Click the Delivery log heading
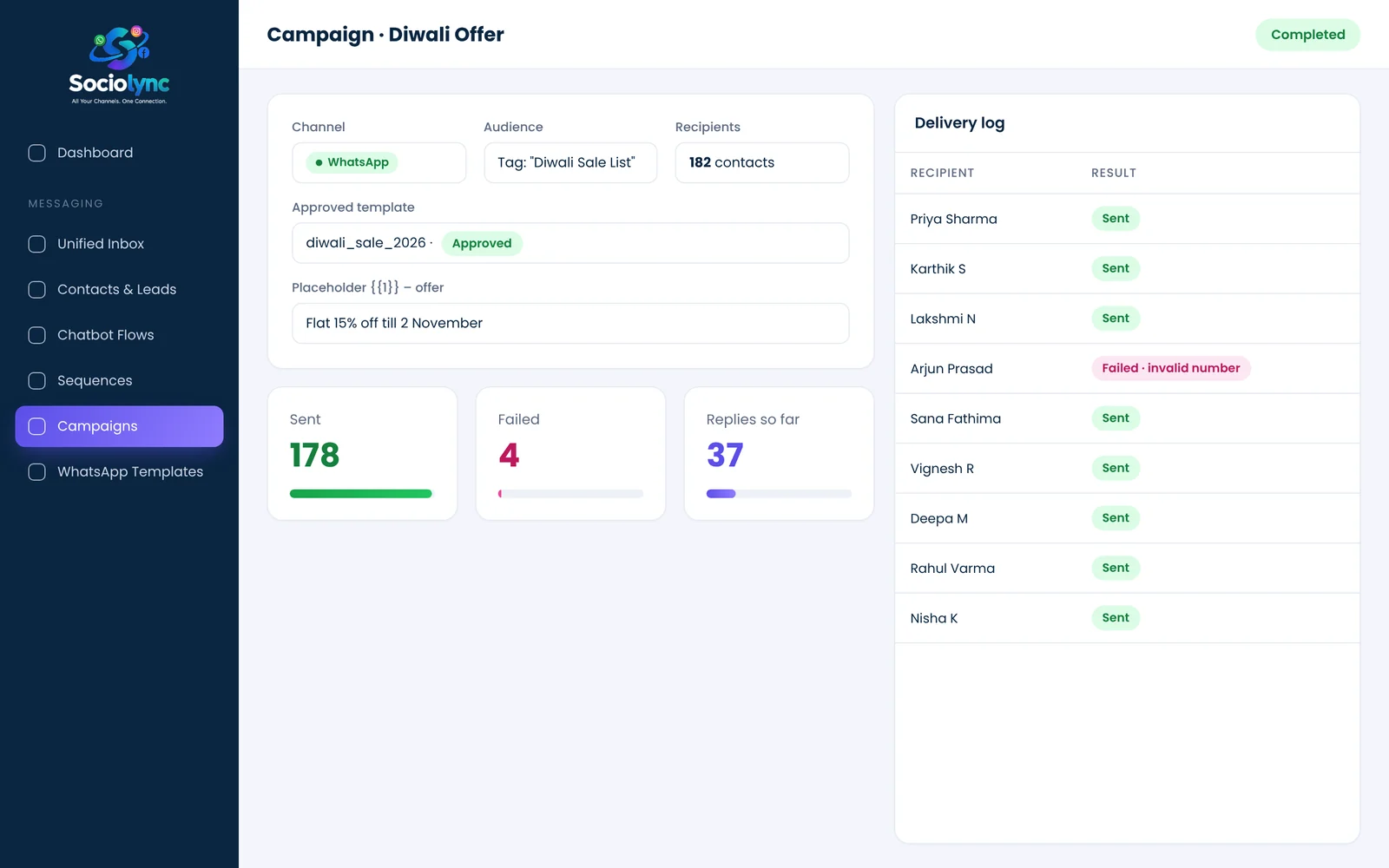Screen dimensions: 1389x868 (x=959, y=123)
